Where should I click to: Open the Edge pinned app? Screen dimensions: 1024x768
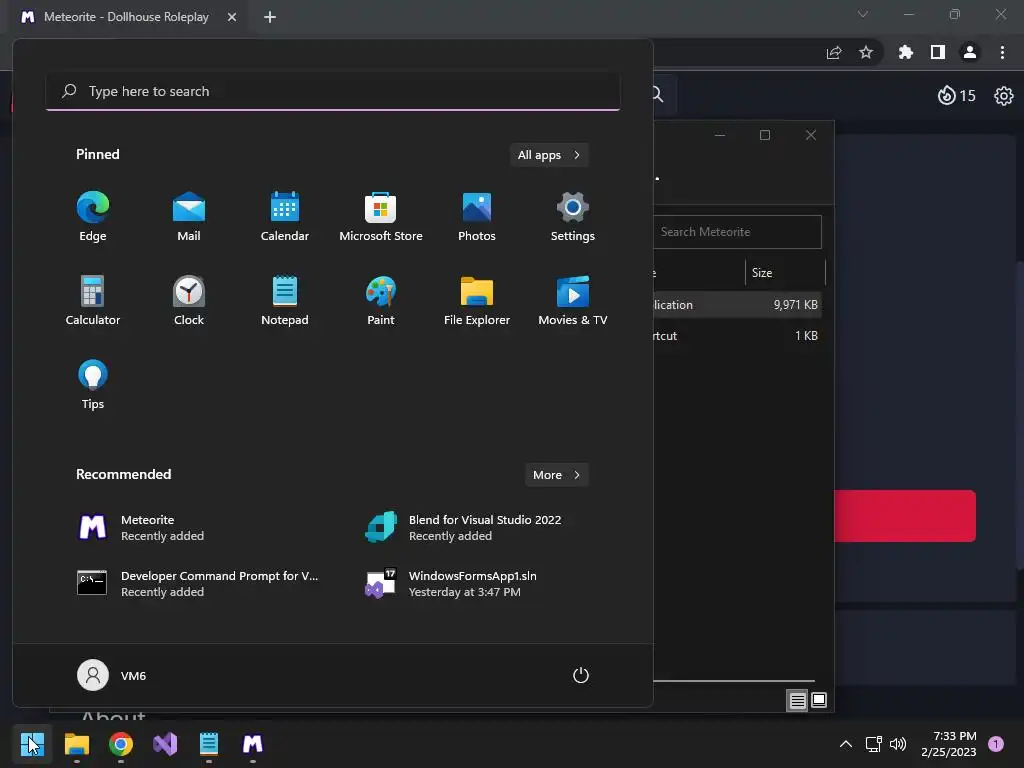click(x=93, y=217)
